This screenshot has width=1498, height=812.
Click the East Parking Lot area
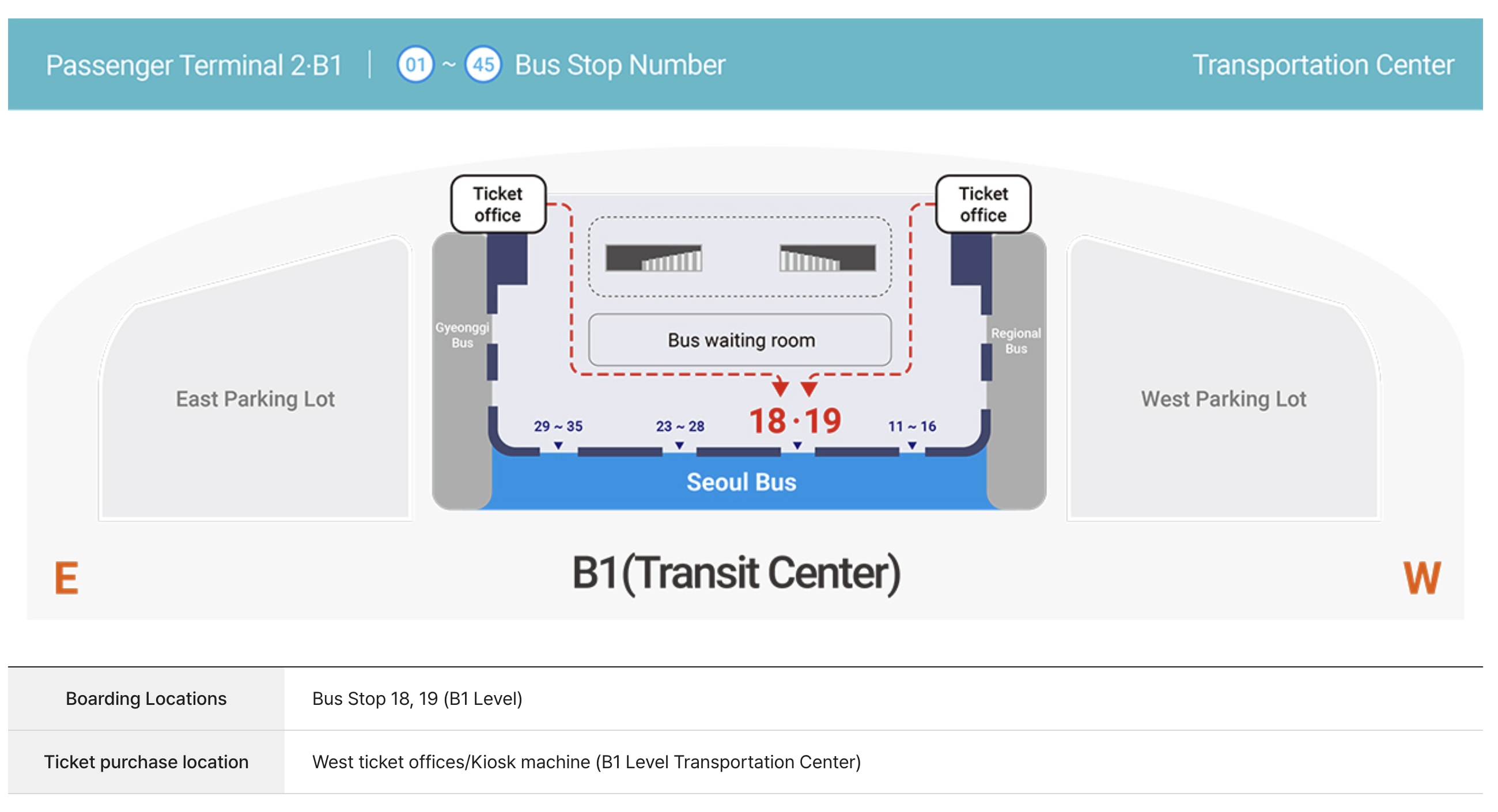(x=255, y=399)
